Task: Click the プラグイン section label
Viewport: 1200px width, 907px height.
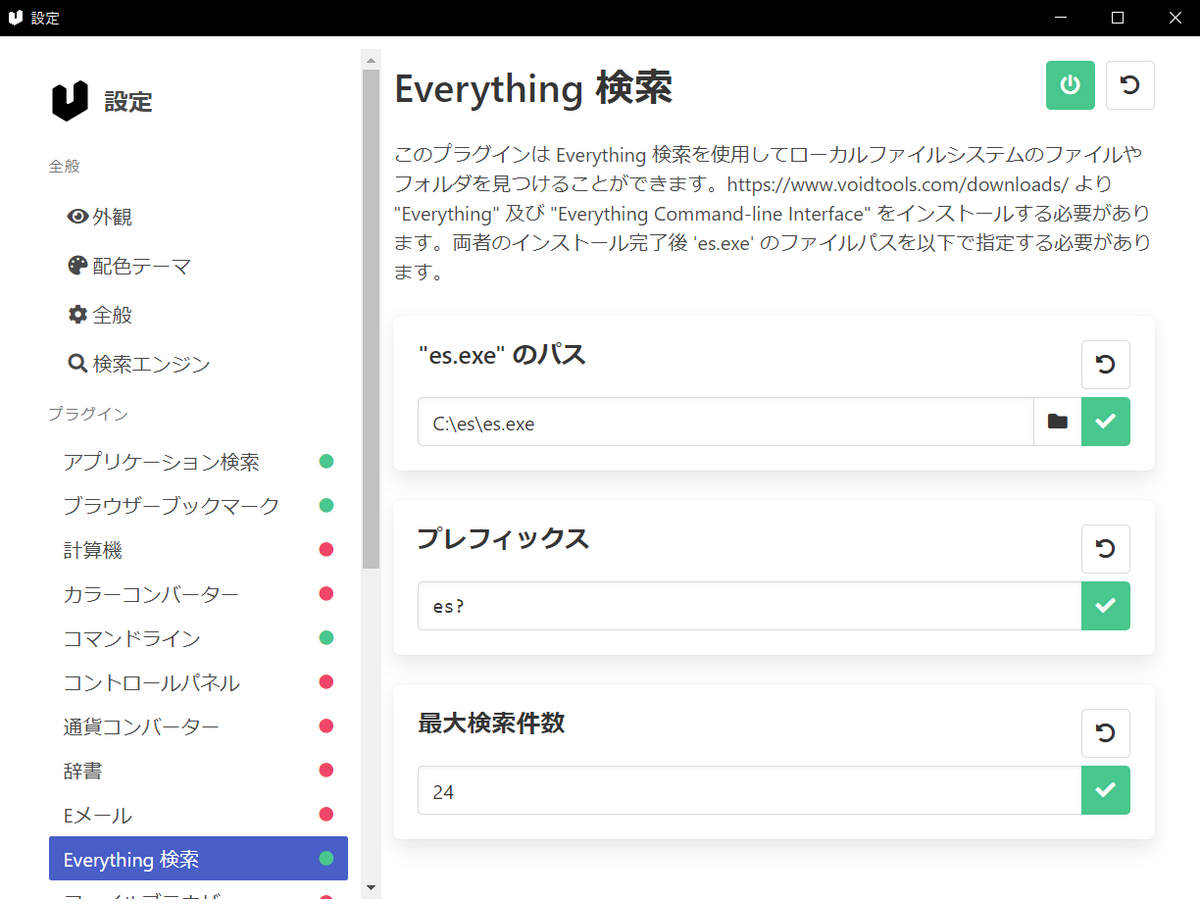Action: tap(88, 414)
